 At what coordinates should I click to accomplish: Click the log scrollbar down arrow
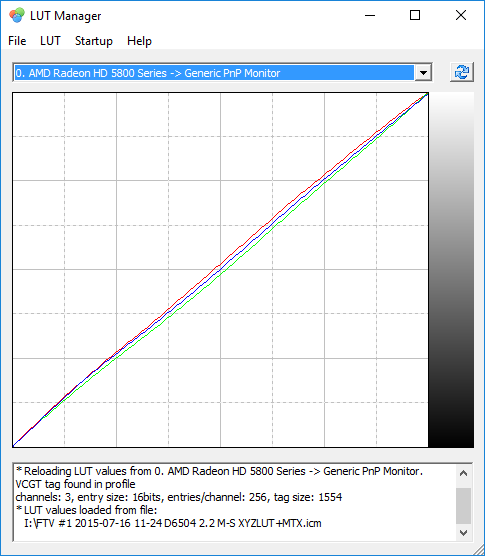[x=463, y=533]
